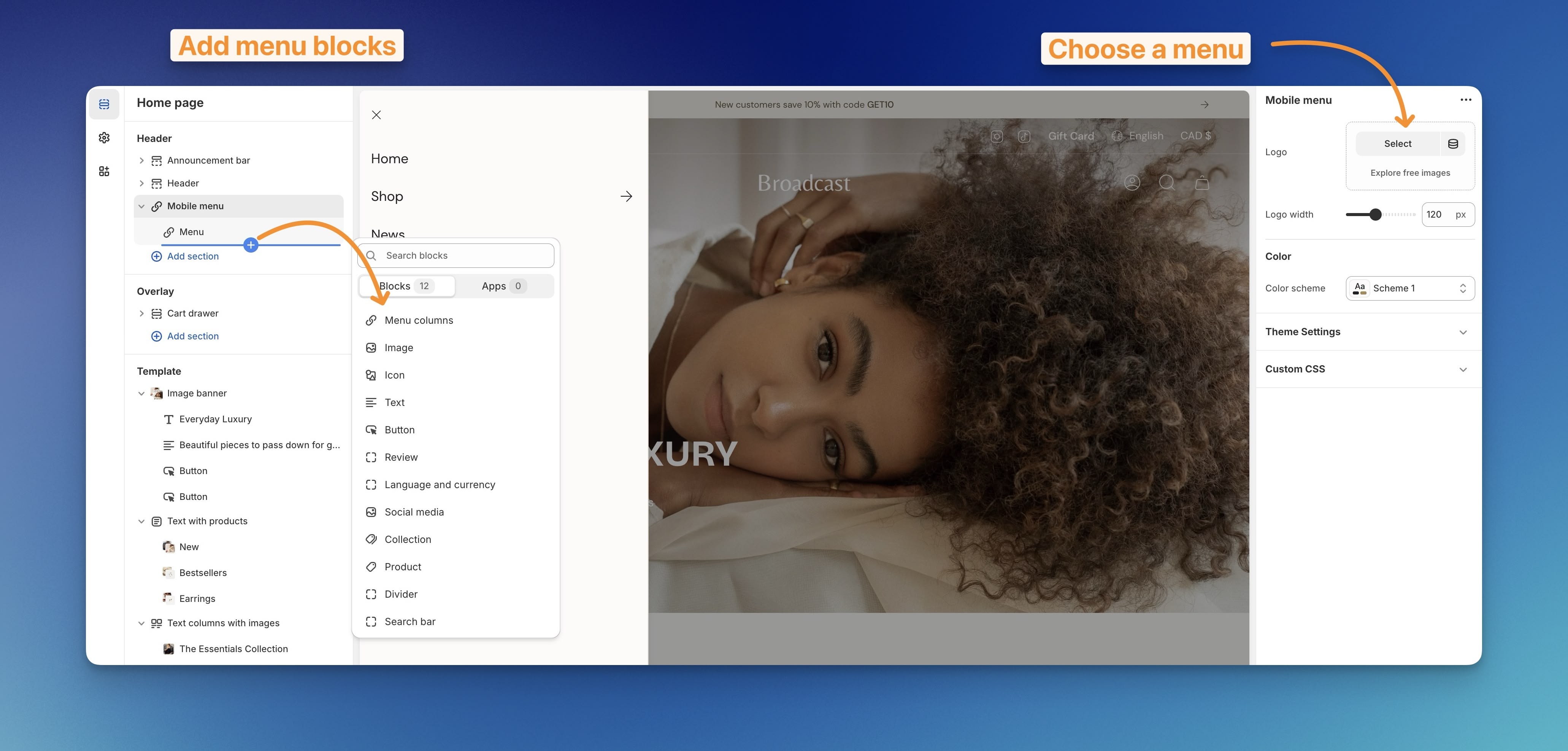Open the Color scheme dropdown

pos(1410,288)
